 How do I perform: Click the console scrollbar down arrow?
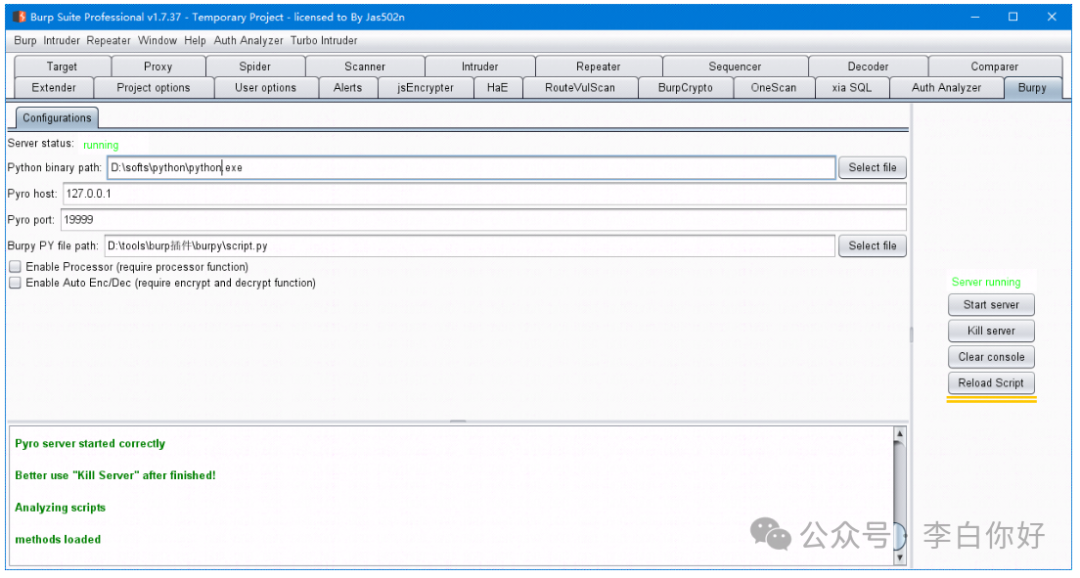[x=899, y=557]
